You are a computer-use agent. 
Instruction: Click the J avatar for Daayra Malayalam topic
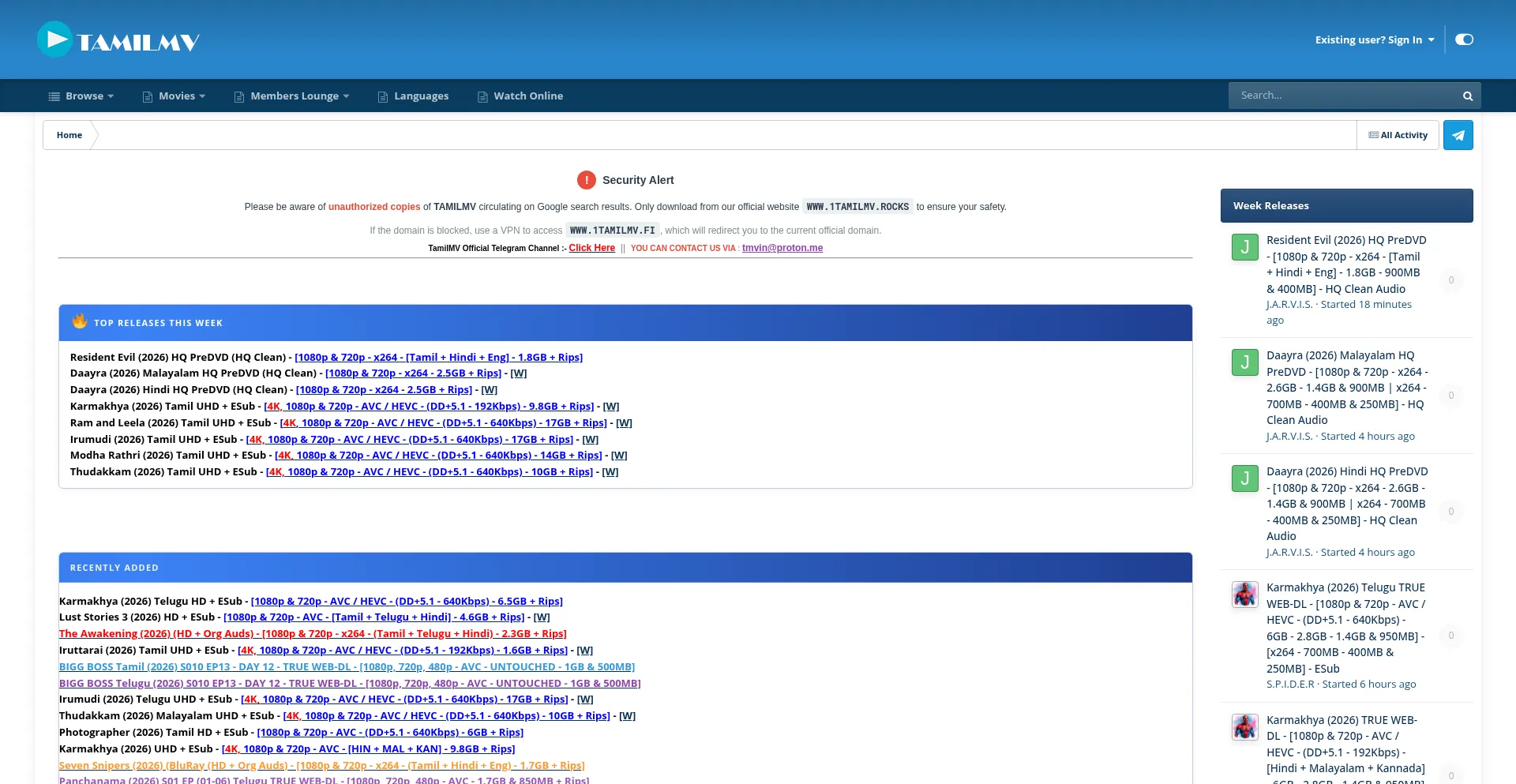click(x=1245, y=362)
